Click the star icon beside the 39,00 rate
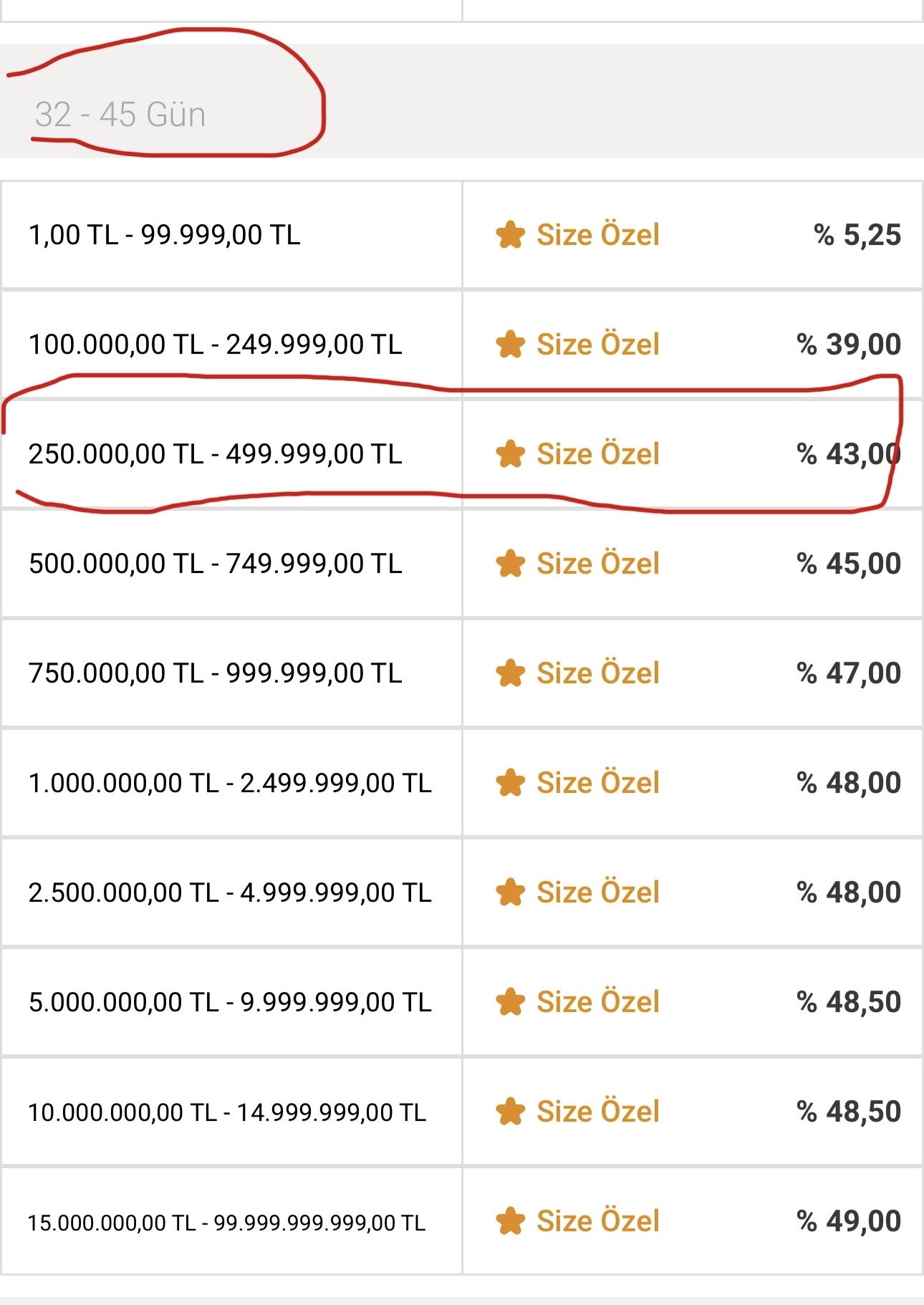The height and width of the screenshot is (1305, 924). (x=511, y=345)
